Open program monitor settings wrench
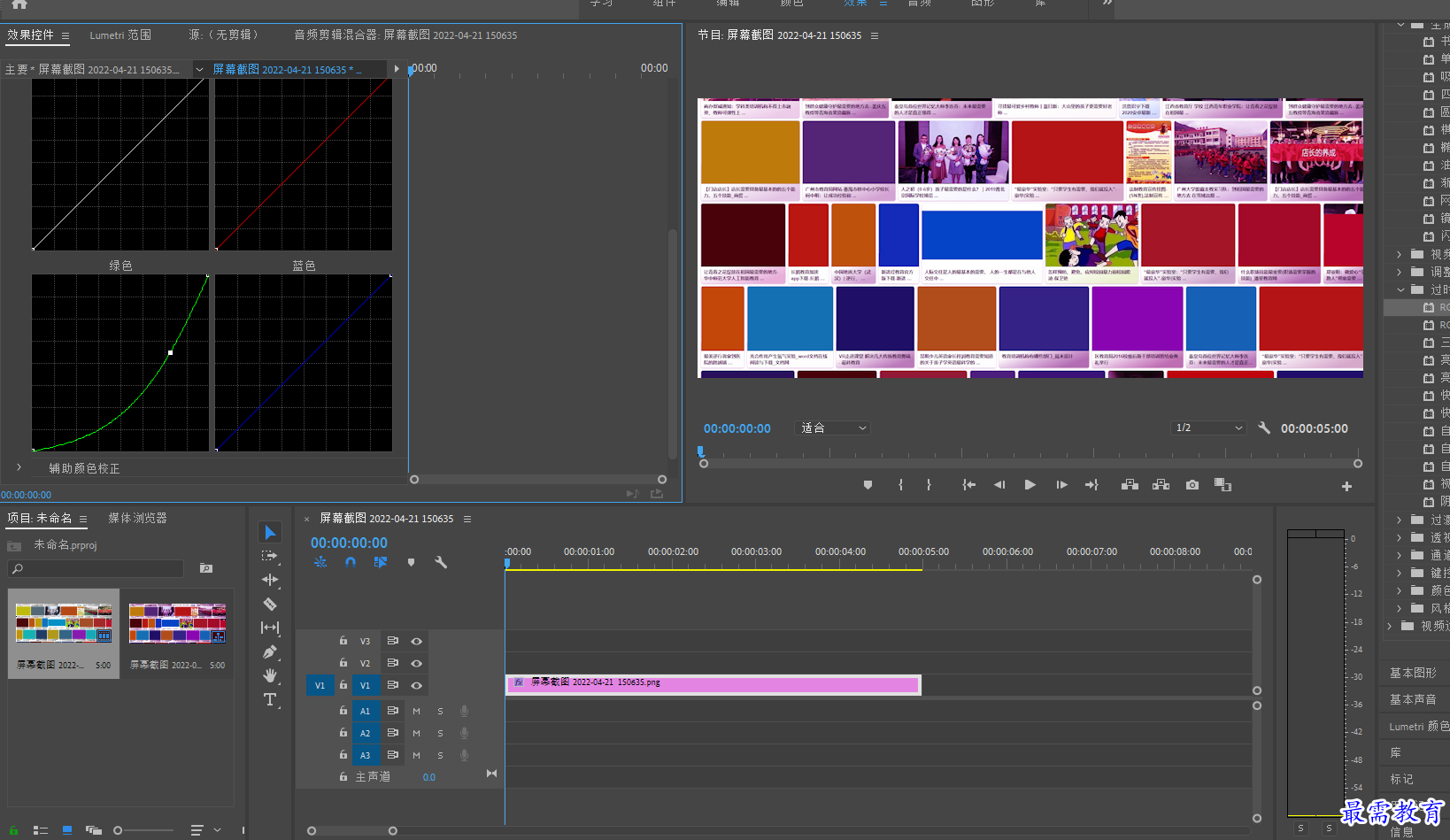Viewport: 1450px width, 840px height. [x=1264, y=428]
